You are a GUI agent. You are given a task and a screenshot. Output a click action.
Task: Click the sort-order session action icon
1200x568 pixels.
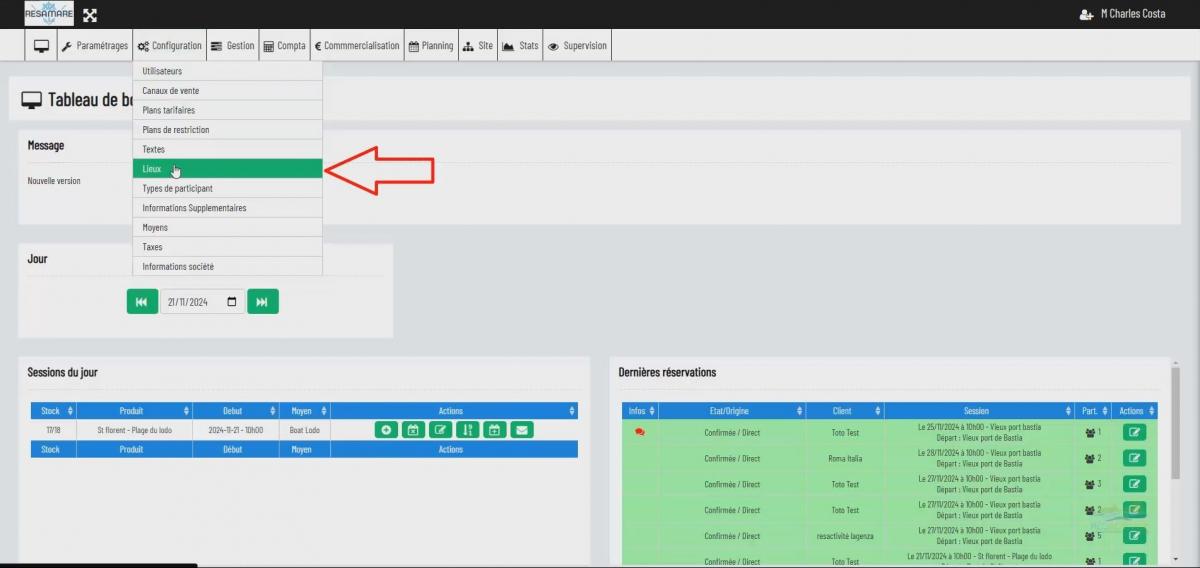(467, 430)
